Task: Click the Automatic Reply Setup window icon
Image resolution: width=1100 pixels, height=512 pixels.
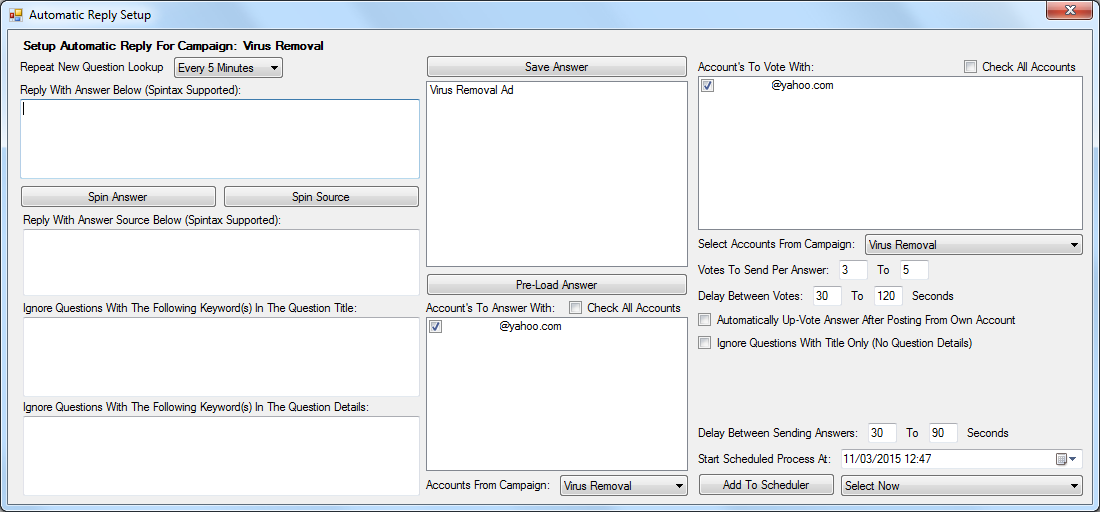Action: tap(15, 14)
